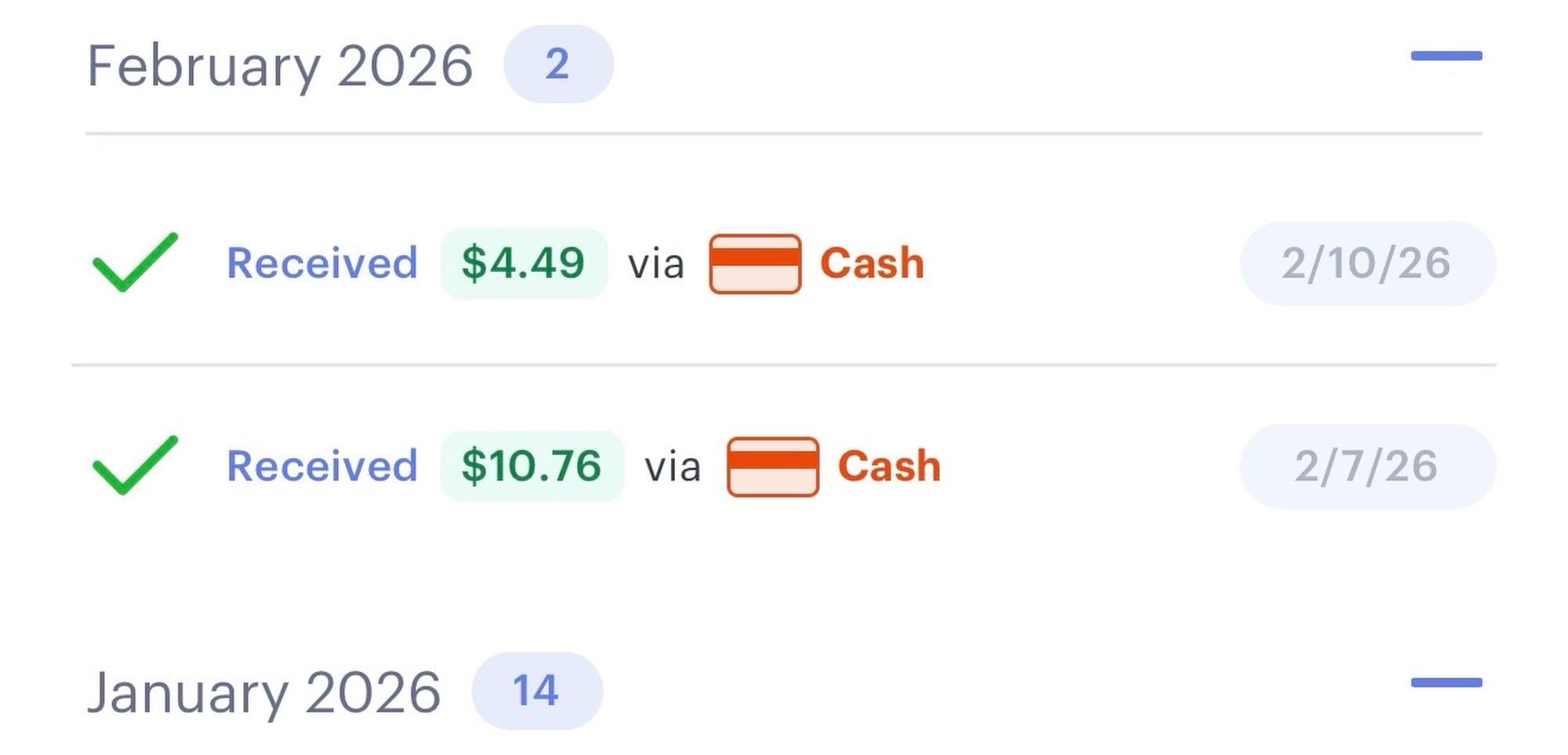
Task: Click January's count badge showing 14
Action: (536, 691)
